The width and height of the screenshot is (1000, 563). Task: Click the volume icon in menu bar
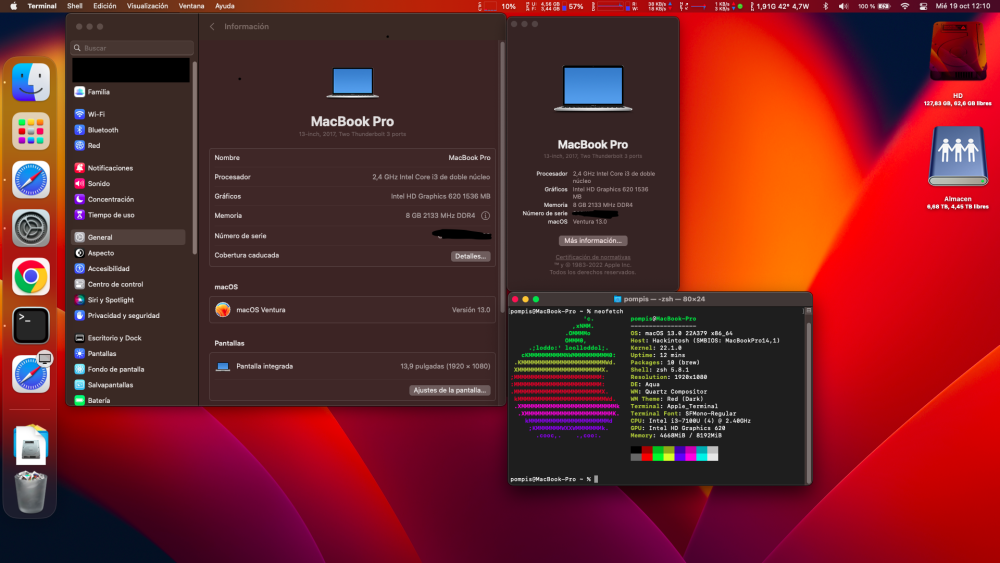point(843,6)
